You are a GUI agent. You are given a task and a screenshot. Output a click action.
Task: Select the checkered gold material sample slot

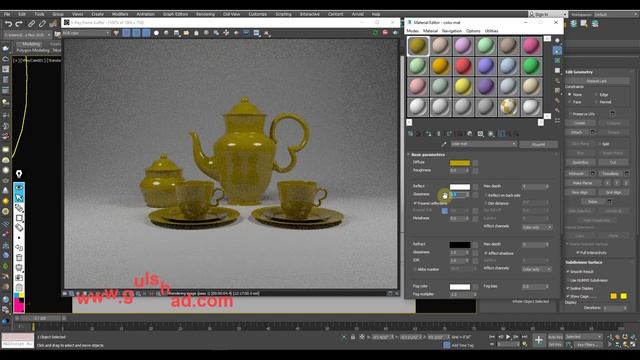(x=508, y=107)
